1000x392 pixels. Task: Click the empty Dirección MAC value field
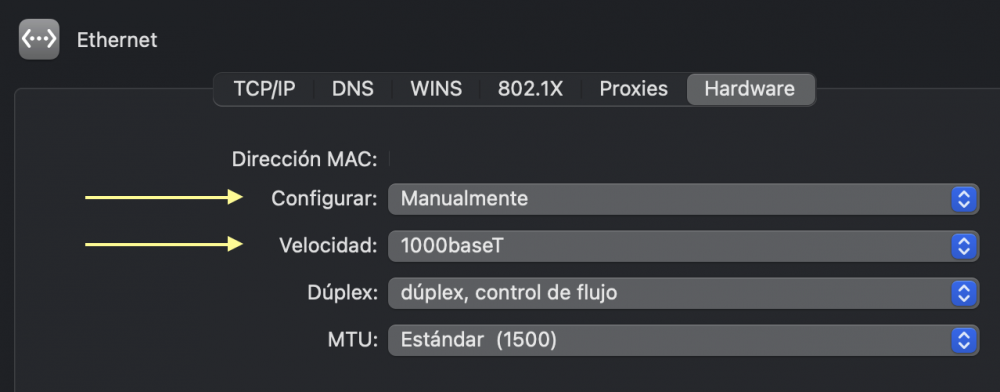click(x=683, y=159)
